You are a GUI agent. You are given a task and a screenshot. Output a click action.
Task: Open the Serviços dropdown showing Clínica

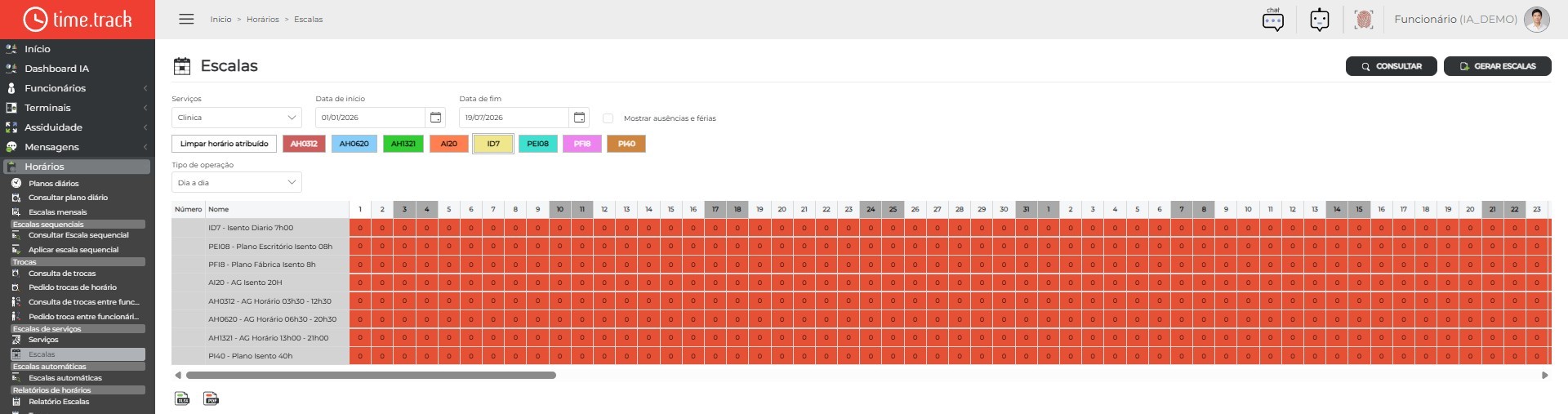click(237, 118)
